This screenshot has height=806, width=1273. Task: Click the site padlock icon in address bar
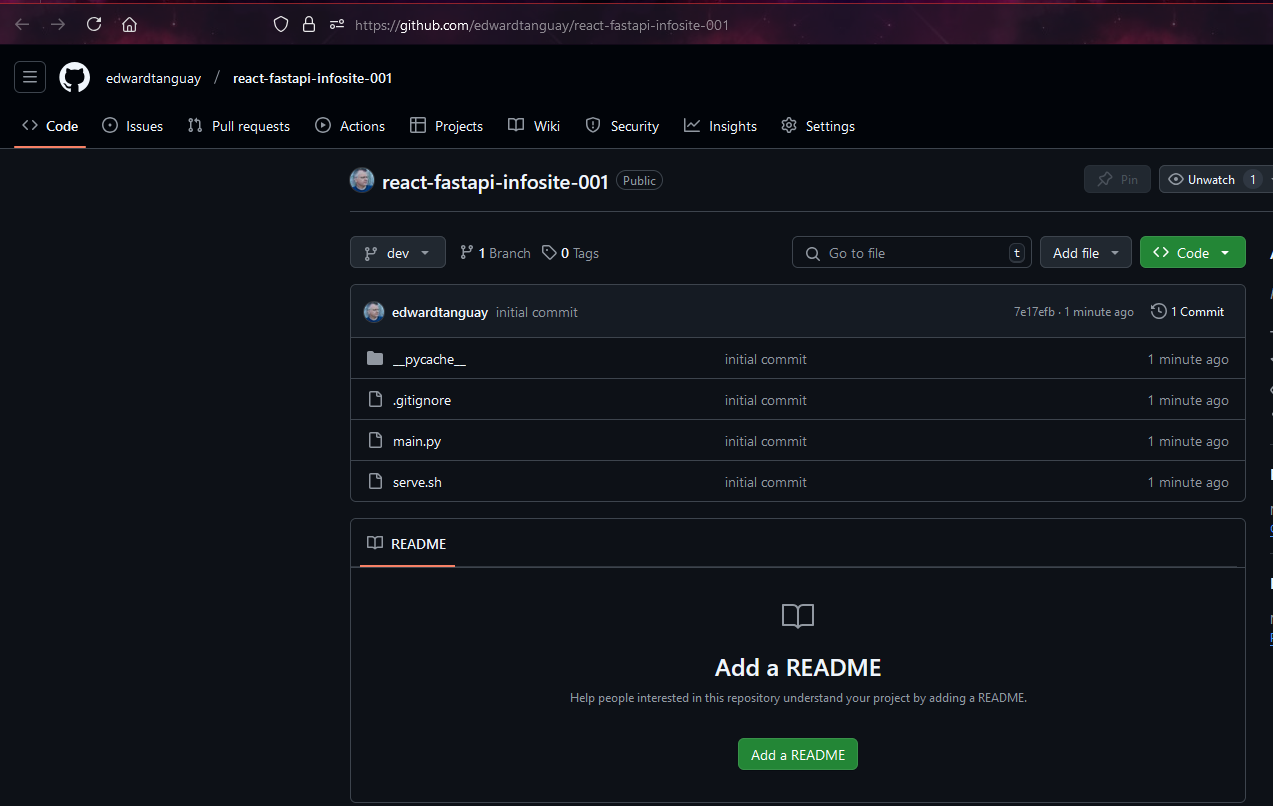click(309, 24)
